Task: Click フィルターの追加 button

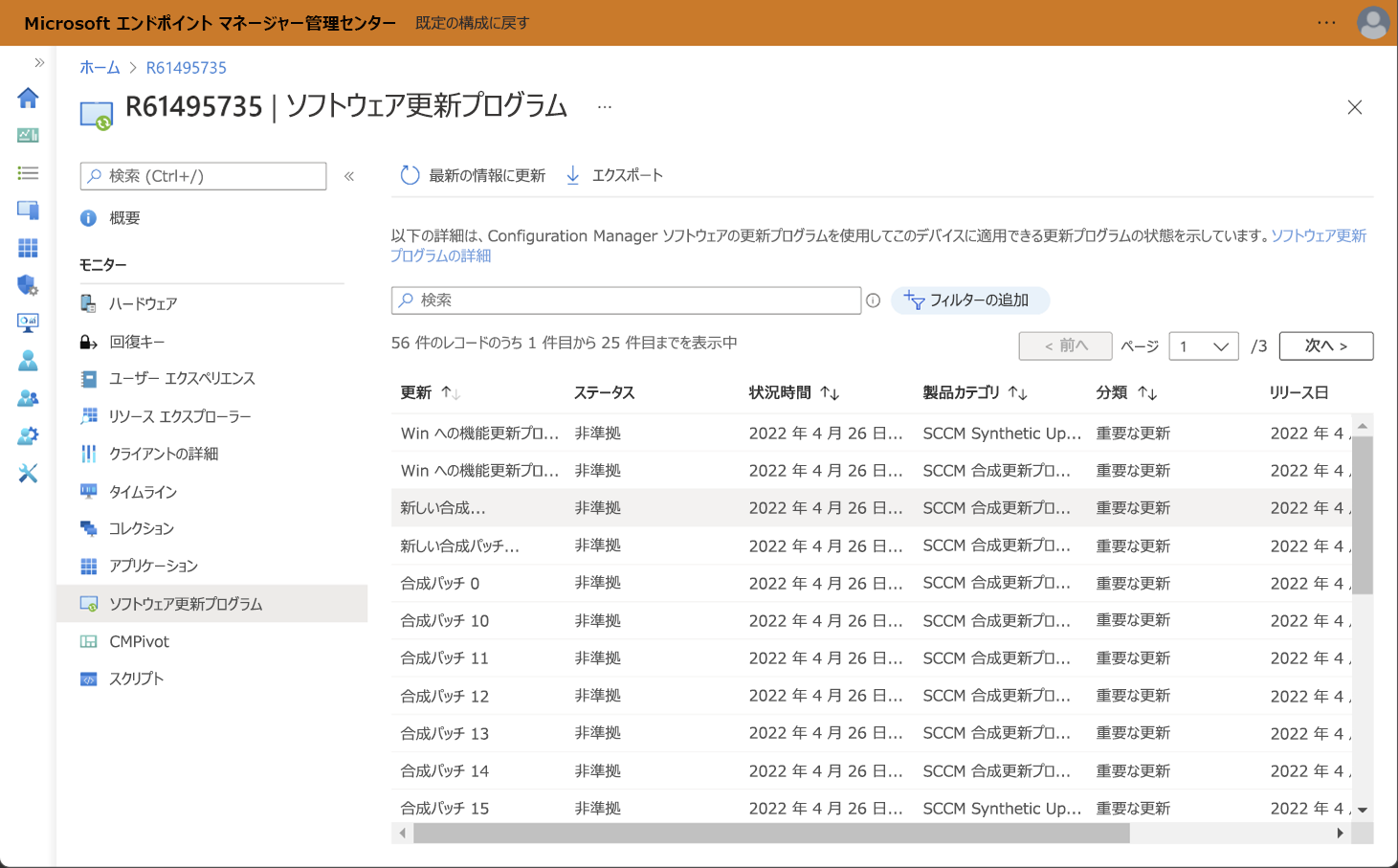Action: [970, 300]
